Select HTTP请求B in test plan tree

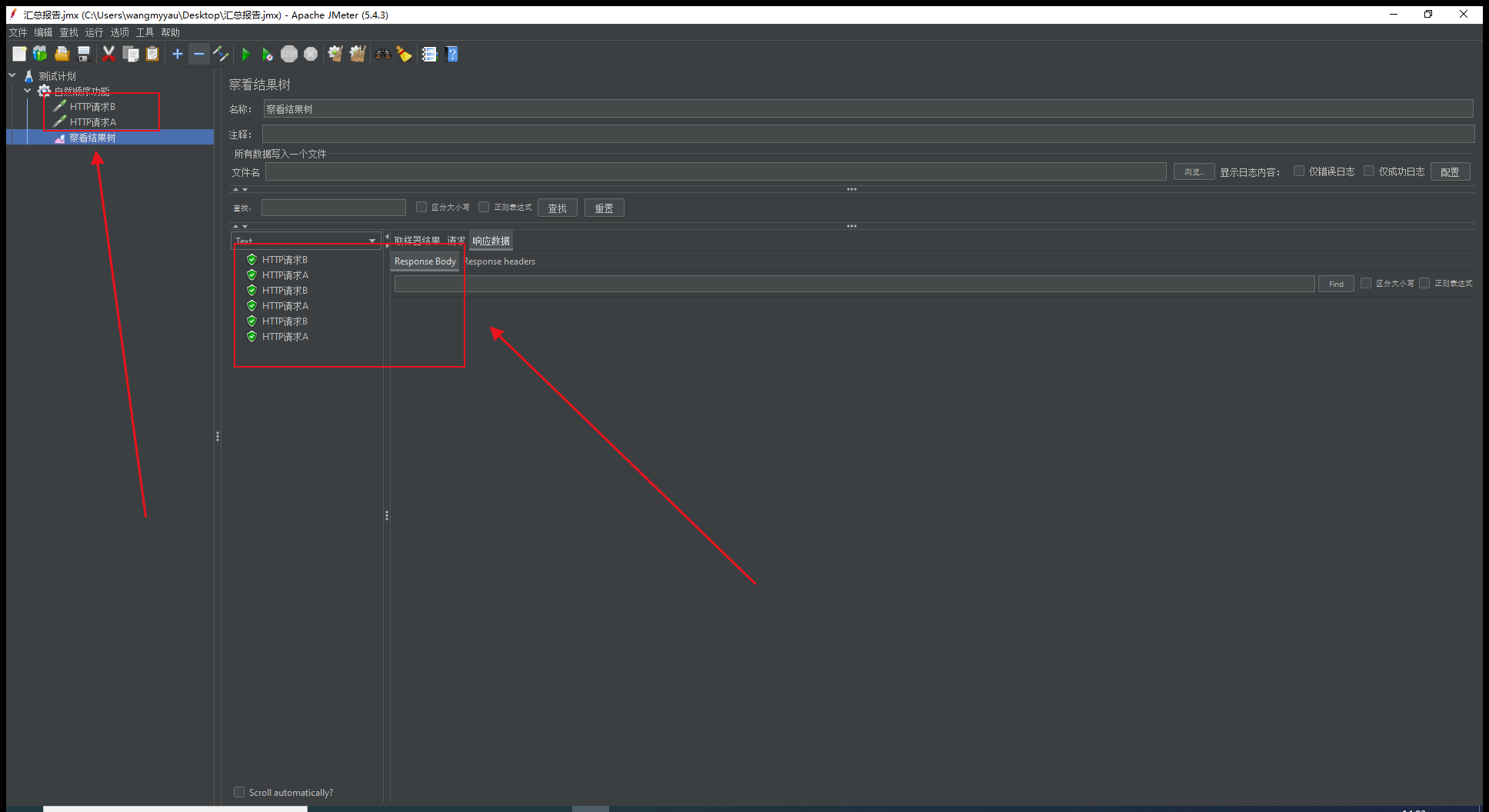tap(92, 107)
